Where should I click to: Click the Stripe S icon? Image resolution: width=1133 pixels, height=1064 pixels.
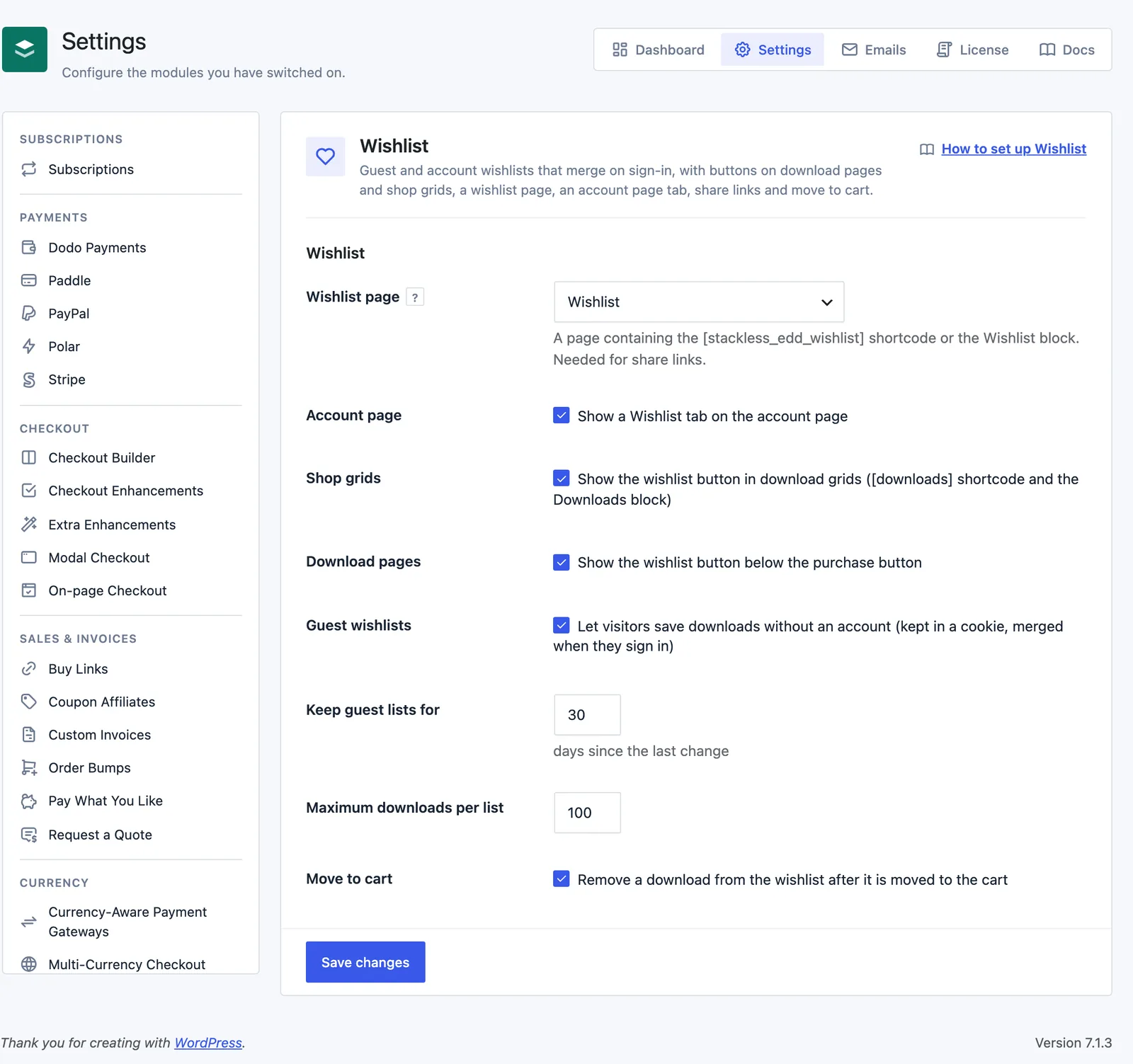point(29,379)
